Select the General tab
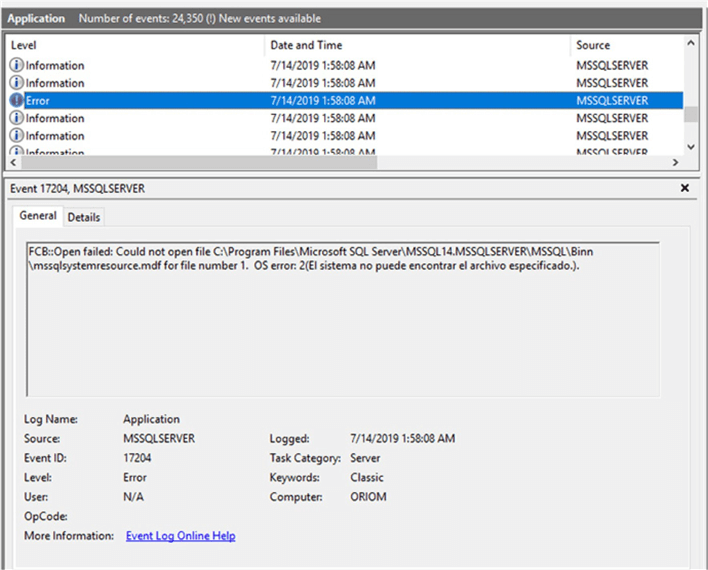 [x=38, y=216]
